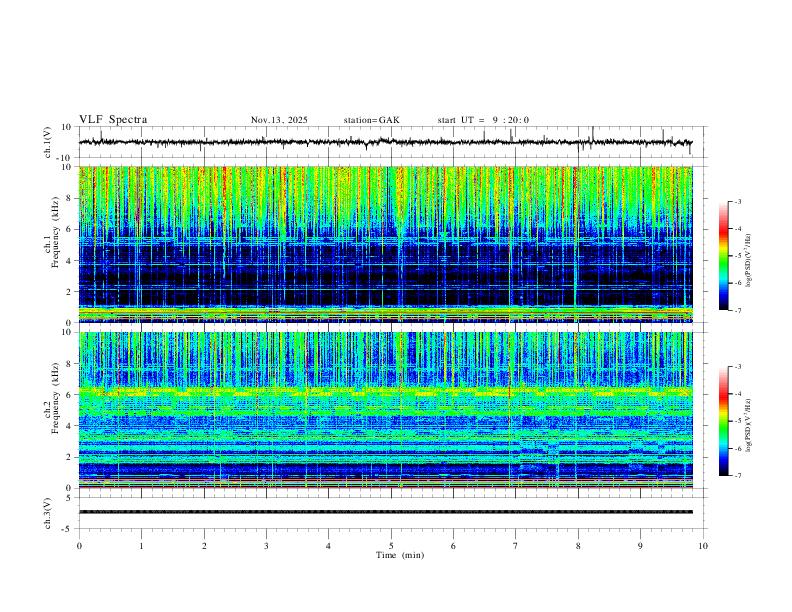This screenshot has height=612, width=792.
Task: Click time axis tick label "3"
Action: pyautogui.click(x=266, y=546)
